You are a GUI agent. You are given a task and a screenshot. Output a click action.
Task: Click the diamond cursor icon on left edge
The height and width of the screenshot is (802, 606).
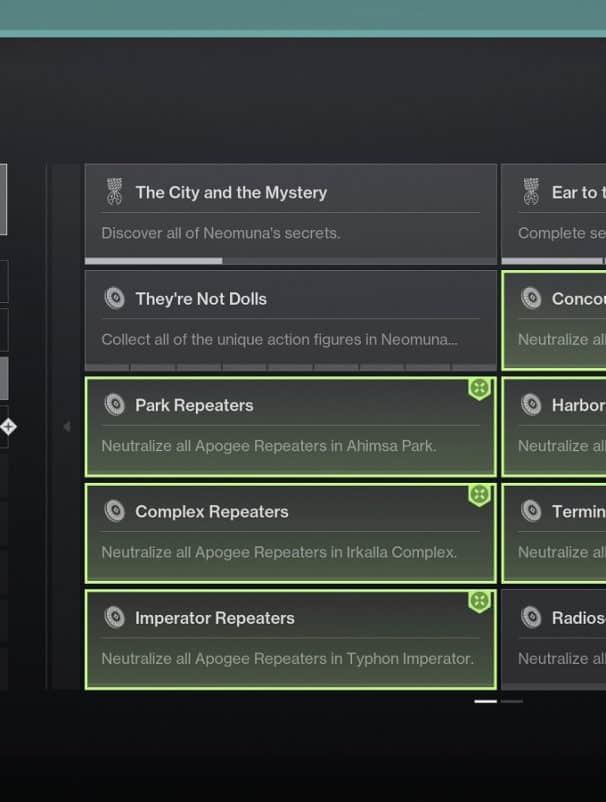click(8, 426)
